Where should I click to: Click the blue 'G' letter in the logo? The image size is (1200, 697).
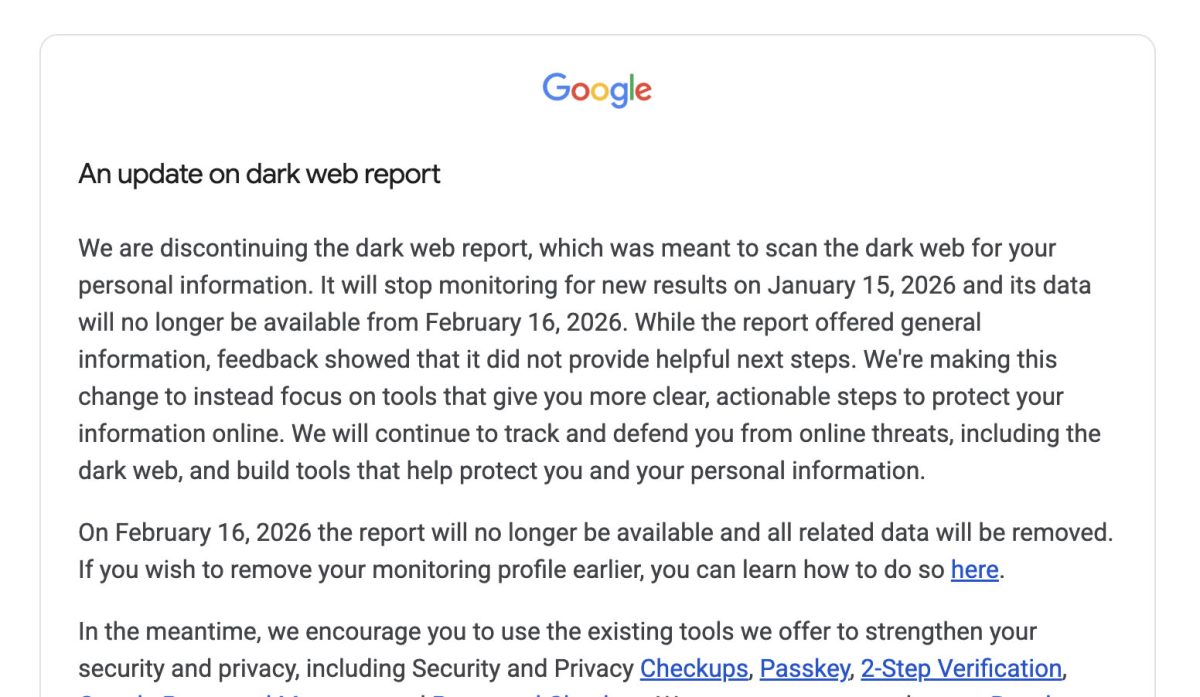point(555,87)
